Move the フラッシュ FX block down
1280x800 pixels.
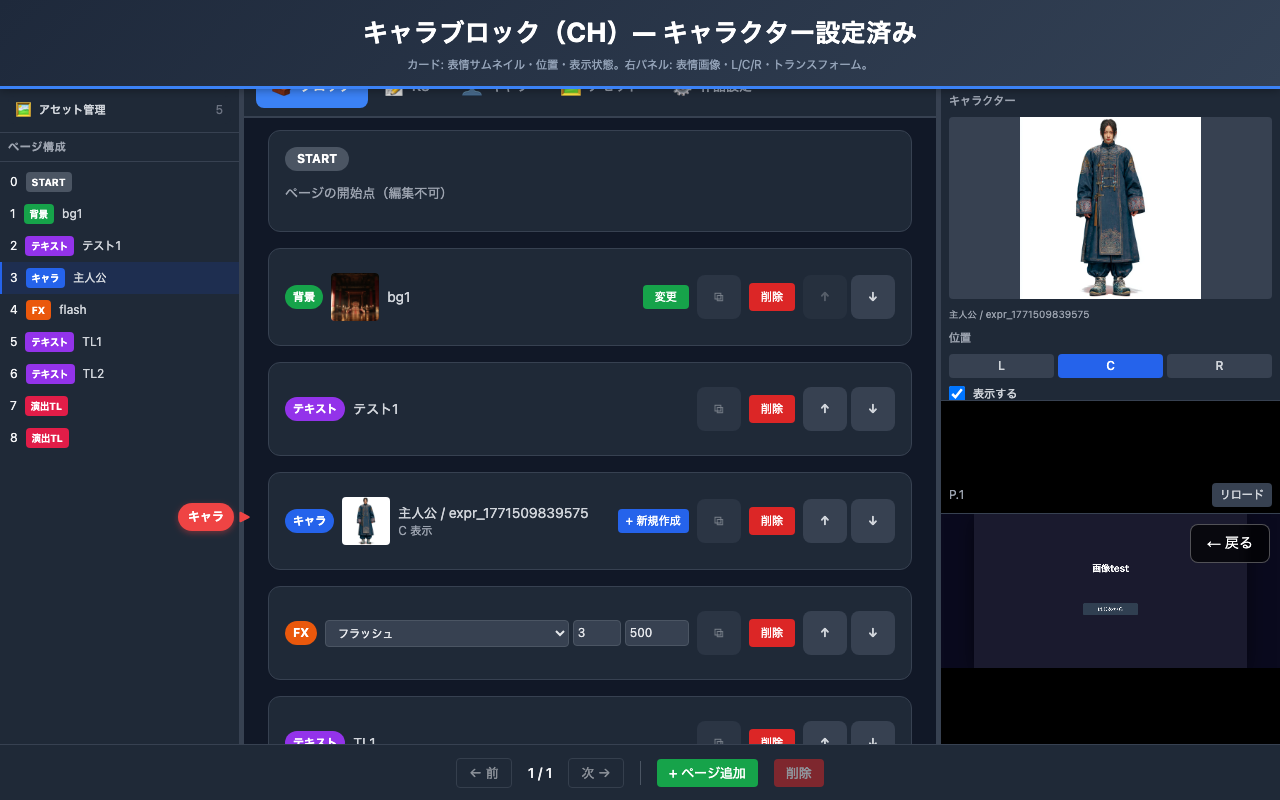tap(873, 633)
